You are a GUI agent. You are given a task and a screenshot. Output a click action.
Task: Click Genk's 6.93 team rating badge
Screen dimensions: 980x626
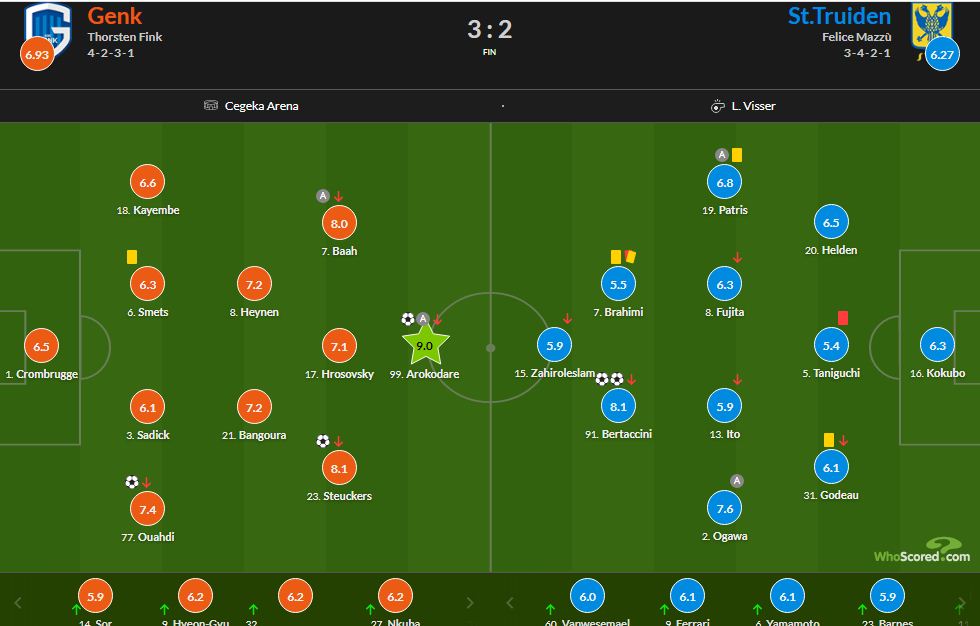(x=37, y=55)
